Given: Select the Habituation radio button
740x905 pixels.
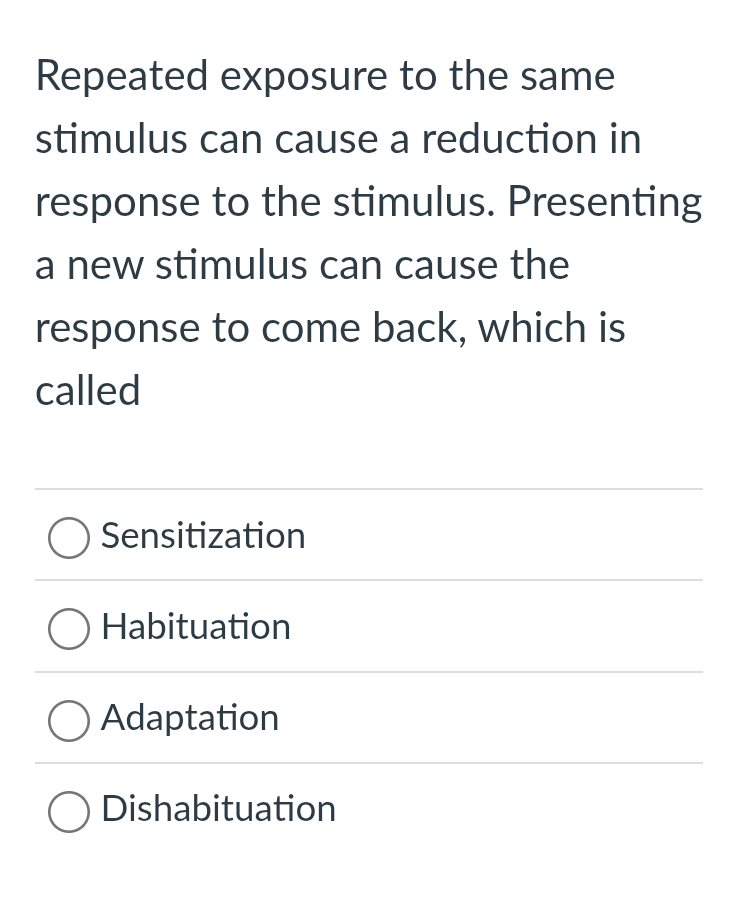Looking at the screenshot, I should pos(68,628).
